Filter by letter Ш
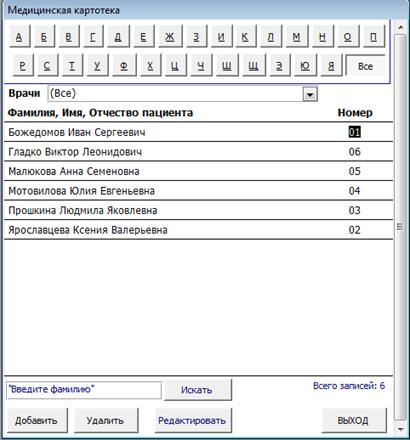The width and height of the screenshot is (410, 440). [x=227, y=65]
